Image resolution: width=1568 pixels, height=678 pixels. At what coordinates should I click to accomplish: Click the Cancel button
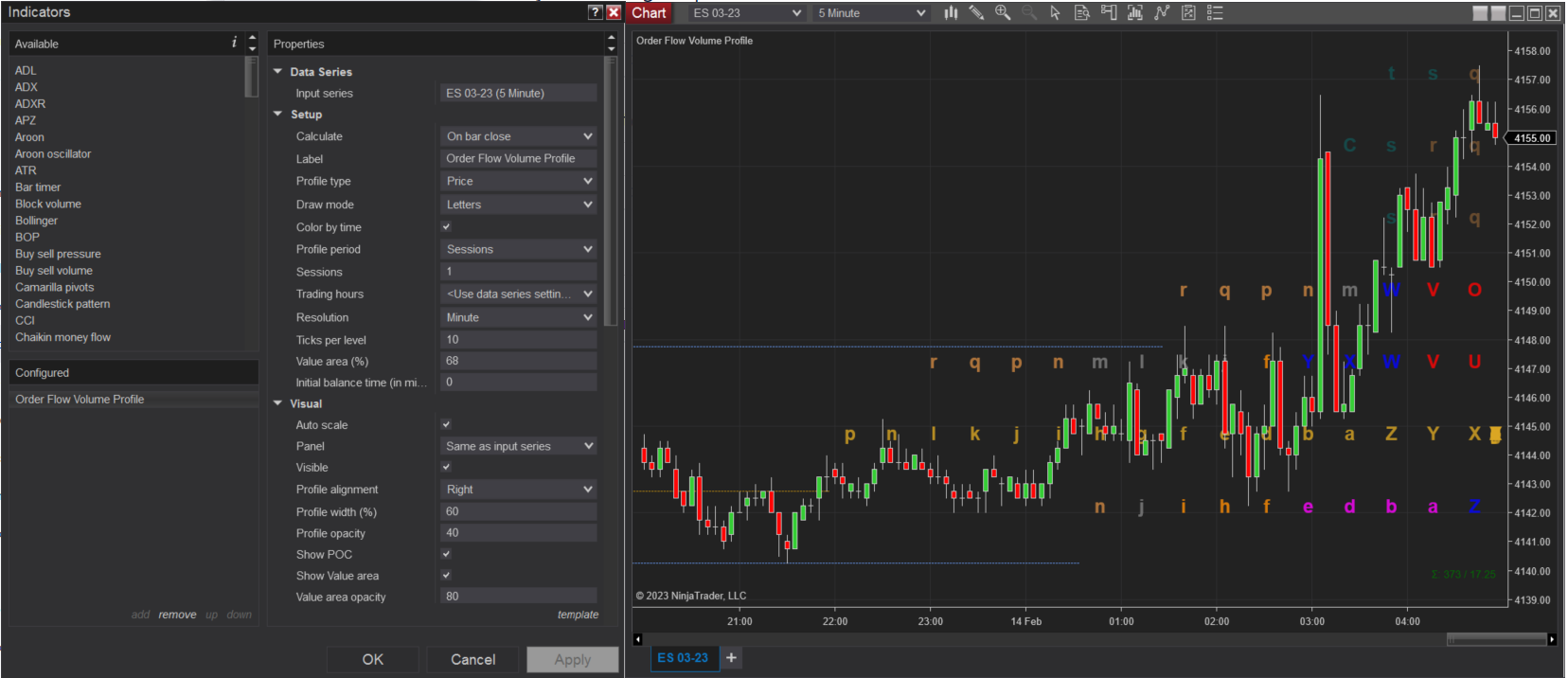coord(472,659)
